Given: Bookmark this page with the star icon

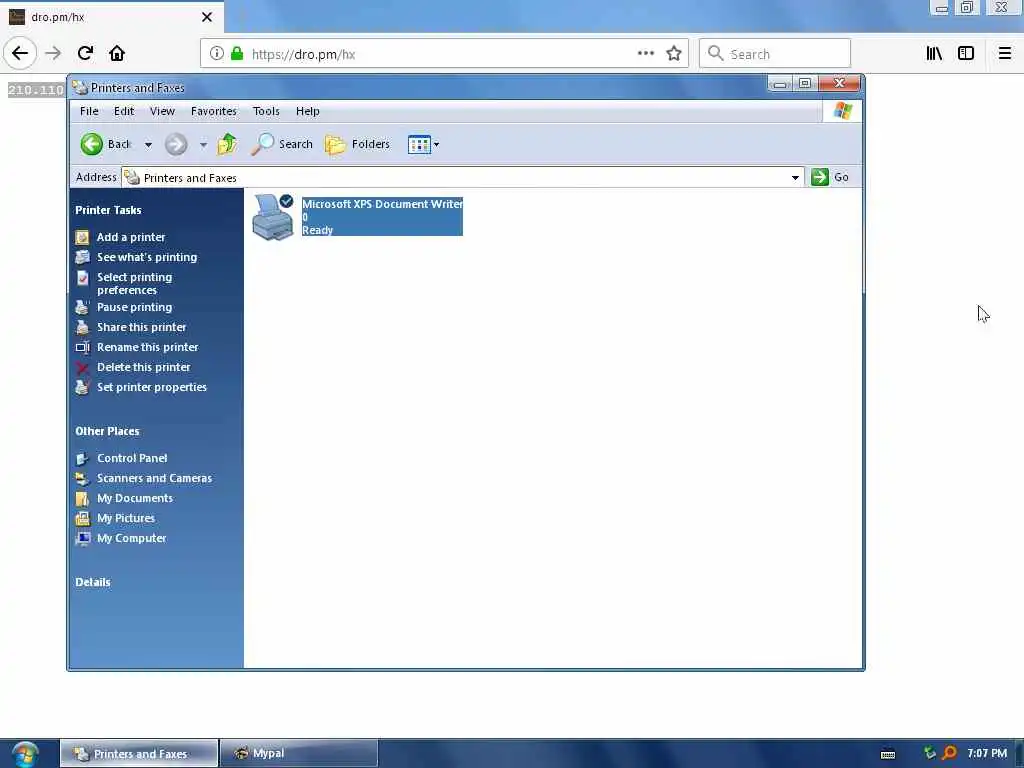Looking at the screenshot, I should pos(674,54).
